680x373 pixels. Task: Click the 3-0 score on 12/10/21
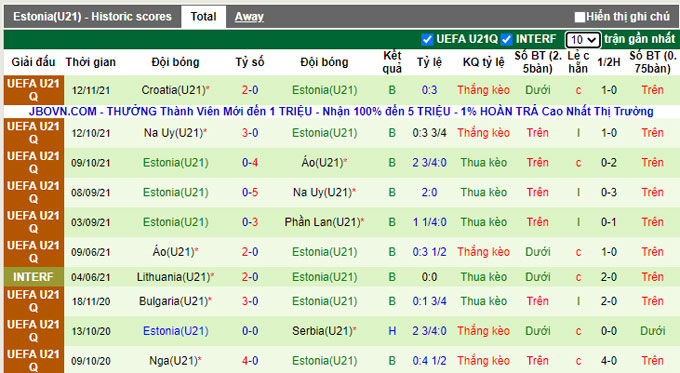tap(250, 133)
